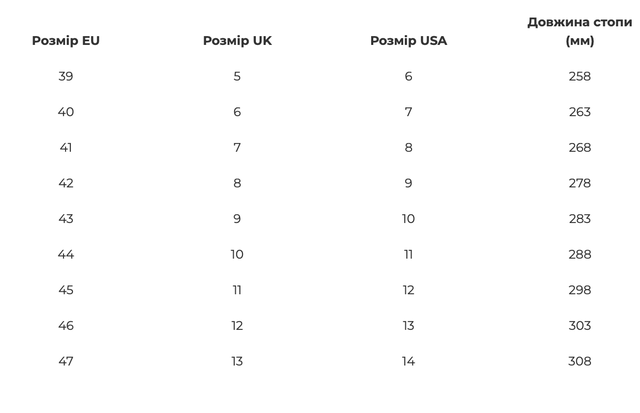Select EU size 40 cell
The image size is (640, 413).
66,112
